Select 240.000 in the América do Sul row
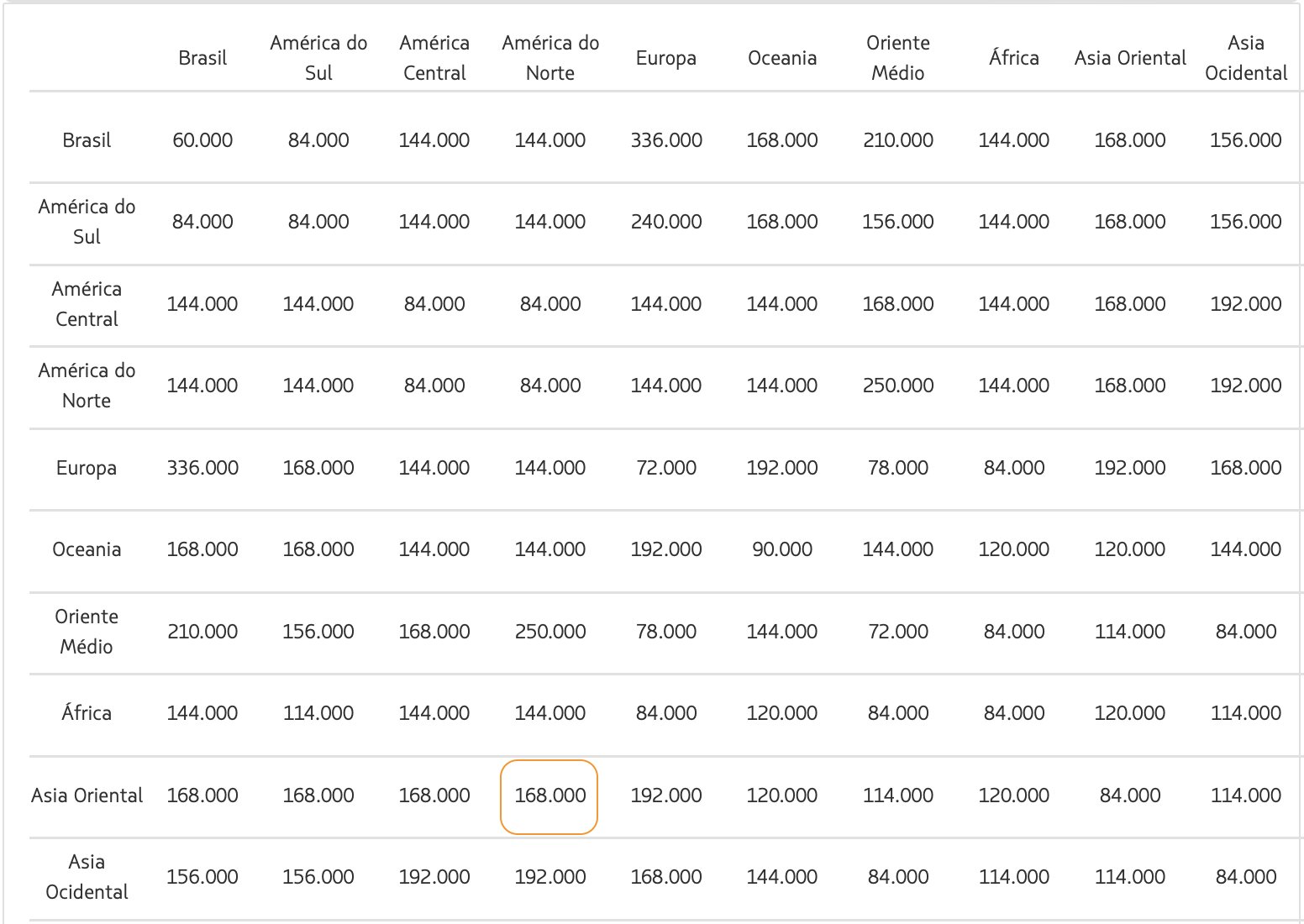The height and width of the screenshot is (924, 1304). (x=665, y=222)
